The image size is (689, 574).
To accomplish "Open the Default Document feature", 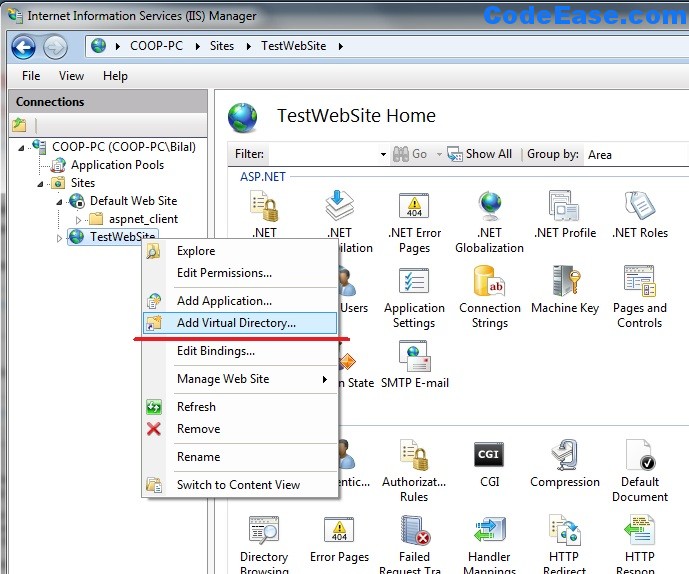I will click(x=640, y=471).
